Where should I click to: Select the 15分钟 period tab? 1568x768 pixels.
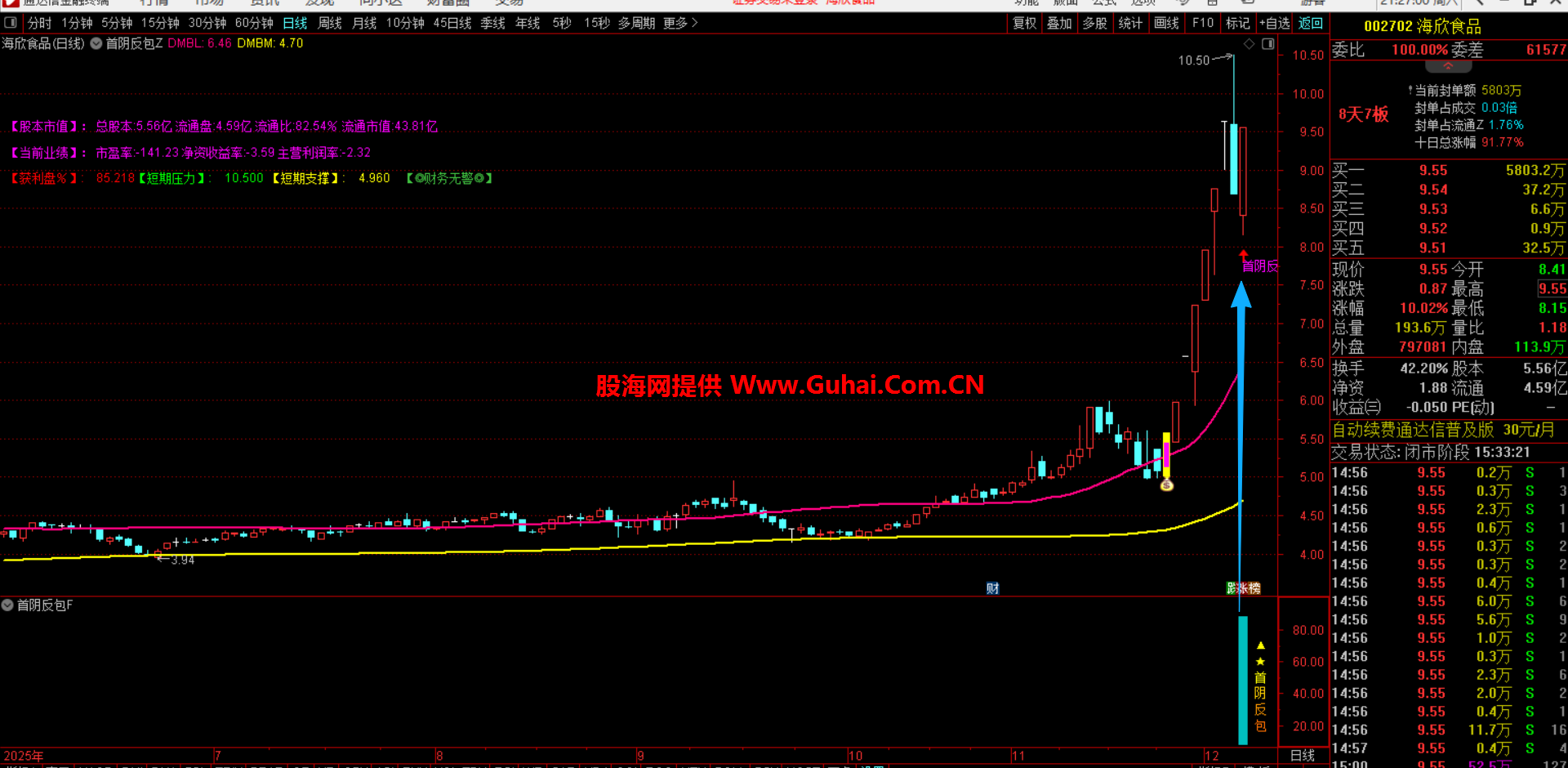point(160,23)
